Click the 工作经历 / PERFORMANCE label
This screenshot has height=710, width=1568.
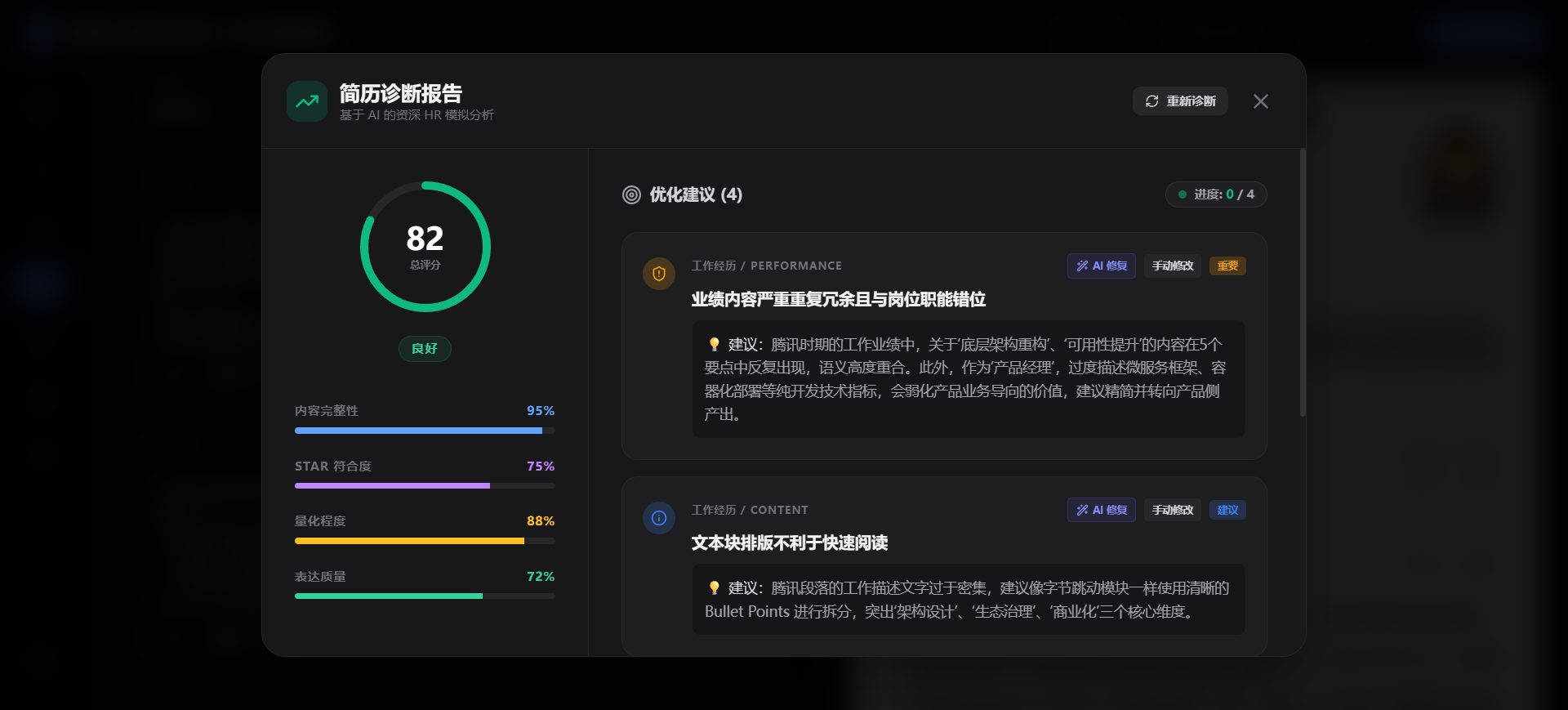(767, 266)
